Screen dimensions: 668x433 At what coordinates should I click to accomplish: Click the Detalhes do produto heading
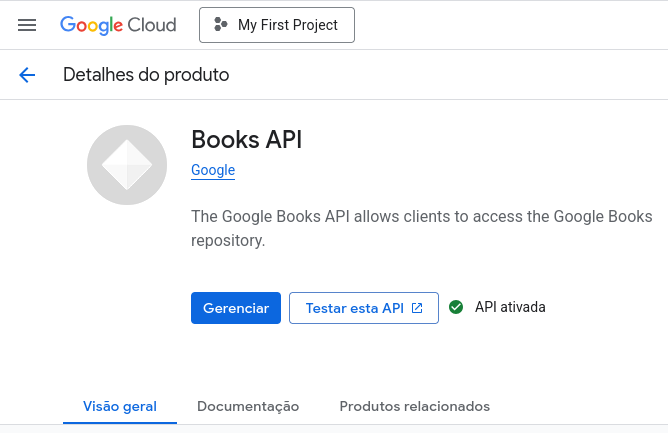[x=146, y=75]
